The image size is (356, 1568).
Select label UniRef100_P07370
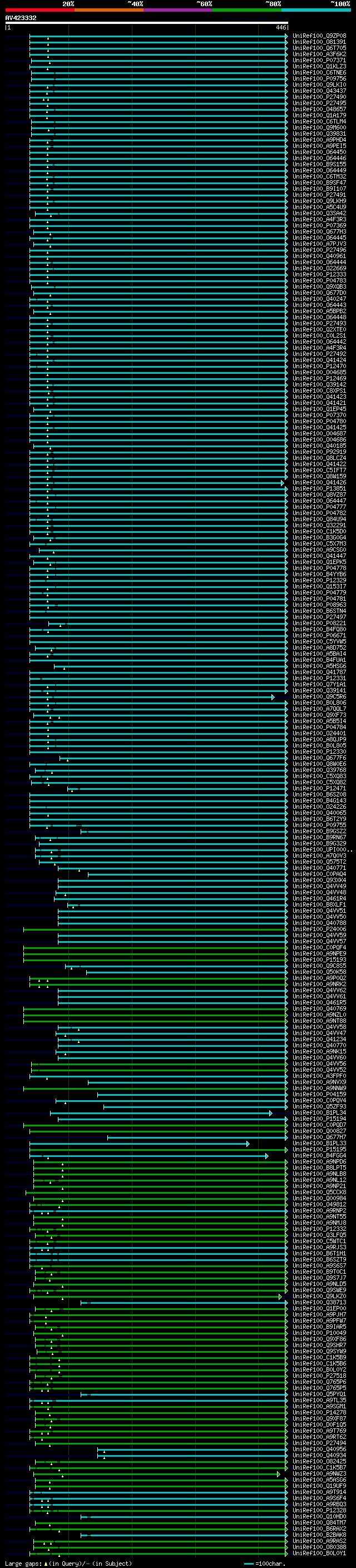(319, 415)
